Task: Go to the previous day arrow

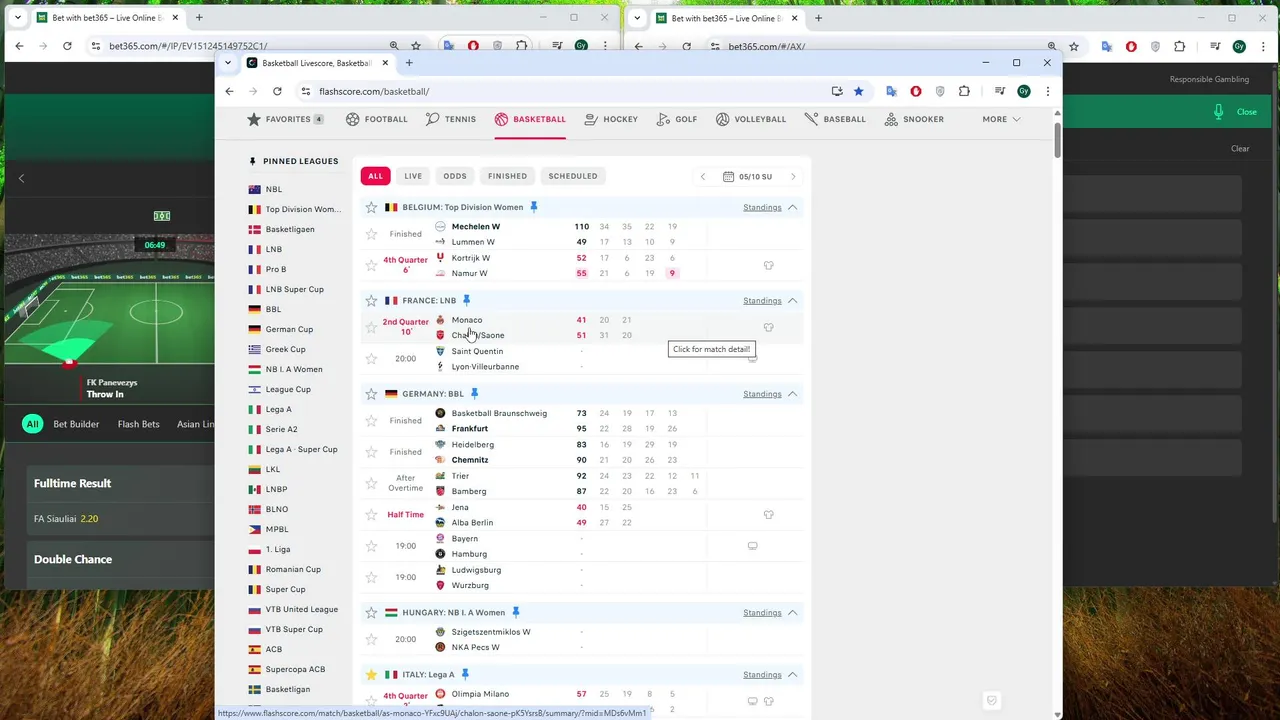Action: click(x=703, y=177)
